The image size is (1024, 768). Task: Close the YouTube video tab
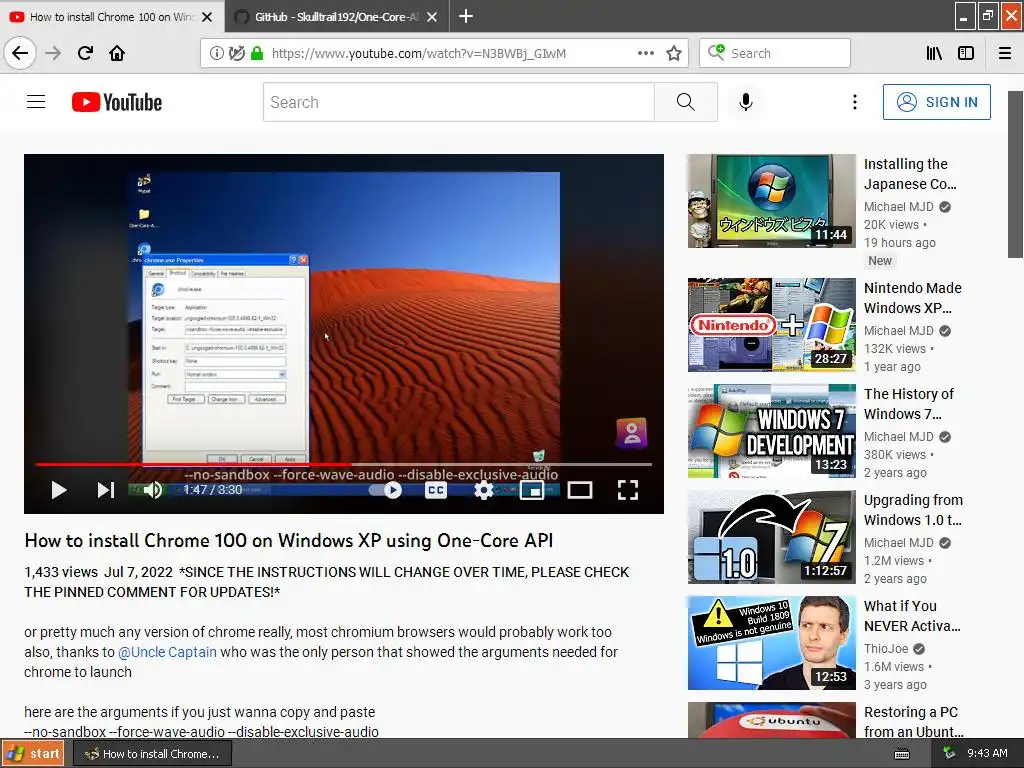pyautogui.click(x=207, y=17)
